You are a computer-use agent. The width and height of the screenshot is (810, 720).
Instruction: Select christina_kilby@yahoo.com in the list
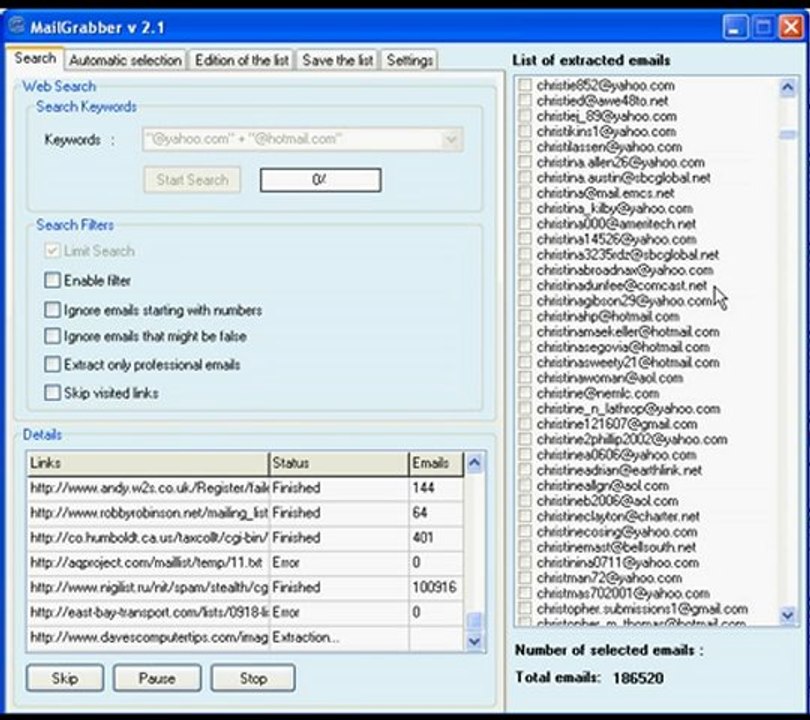pyautogui.click(x=614, y=208)
